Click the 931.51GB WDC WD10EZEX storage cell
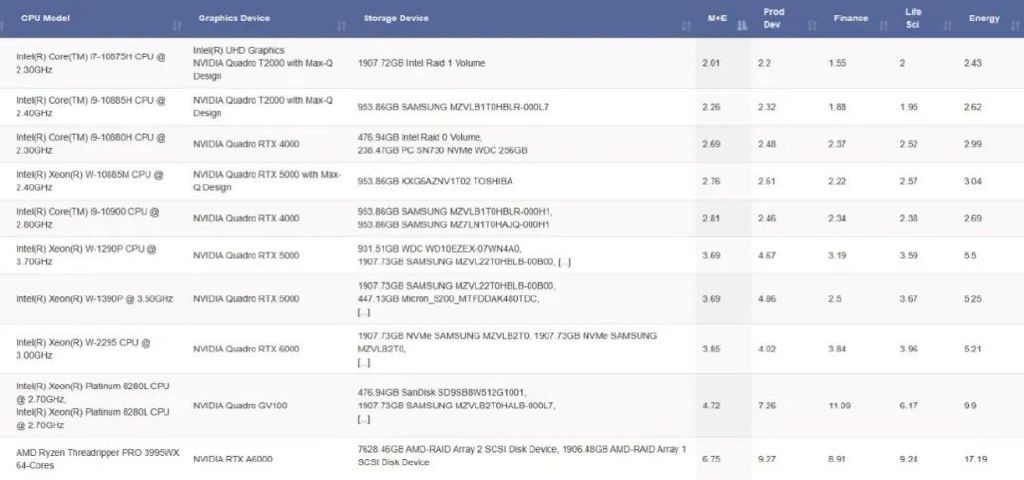This screenshot has height=480, width=1024. click(x=464, y=255)
